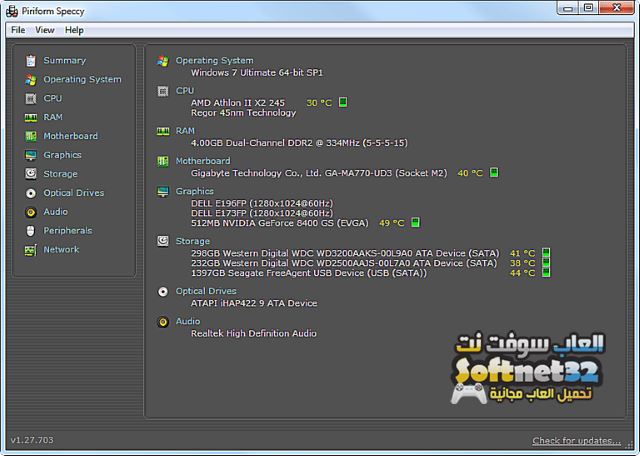Image resolution: width=640 pixels, height=456 pixels.
Task: Click the Optical Drives disc sidebar icon
Action: tap(31, 193)
